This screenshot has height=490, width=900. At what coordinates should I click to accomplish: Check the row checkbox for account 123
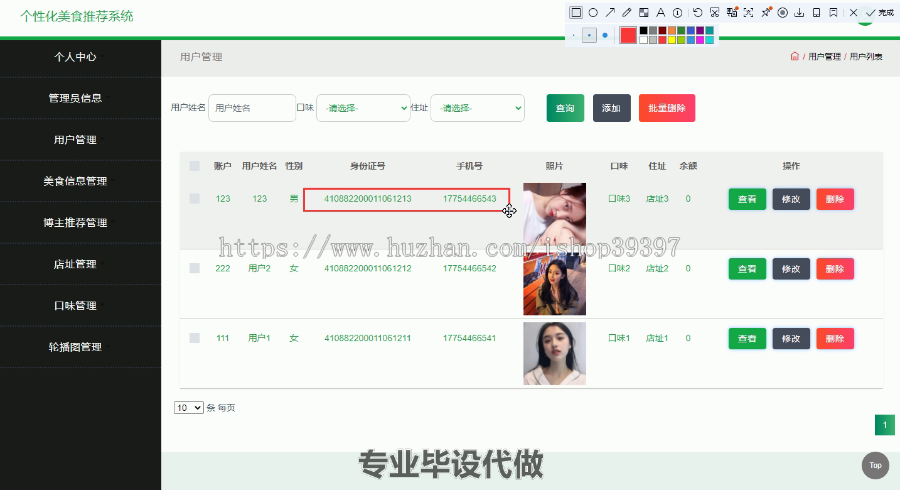point(195,199)
